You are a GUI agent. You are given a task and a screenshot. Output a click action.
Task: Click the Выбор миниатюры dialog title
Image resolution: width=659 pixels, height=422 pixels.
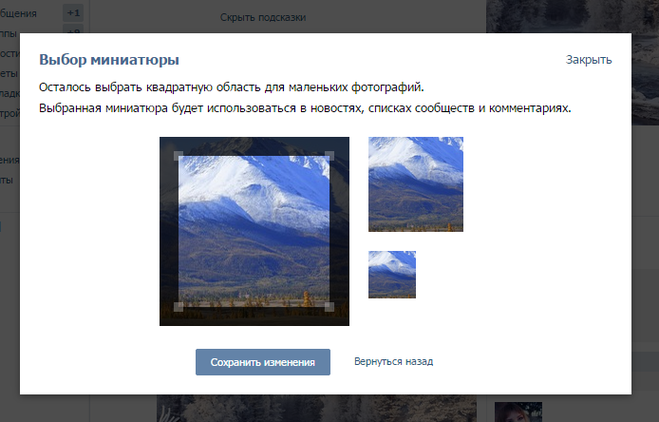click(x=109, y=60)
